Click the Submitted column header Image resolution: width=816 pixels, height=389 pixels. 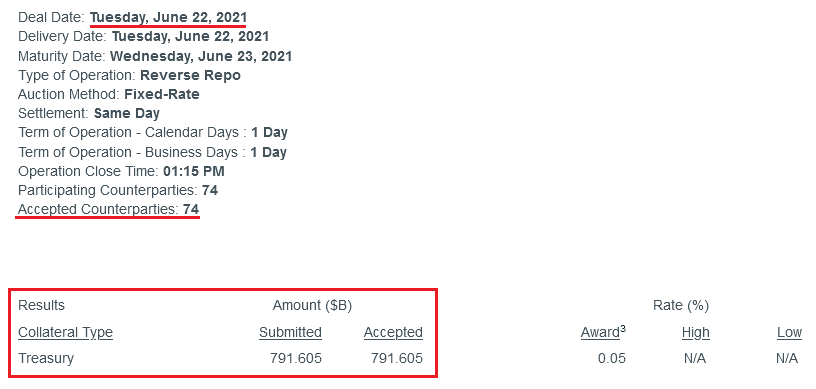pyautogui.click(x=290, y=332)
